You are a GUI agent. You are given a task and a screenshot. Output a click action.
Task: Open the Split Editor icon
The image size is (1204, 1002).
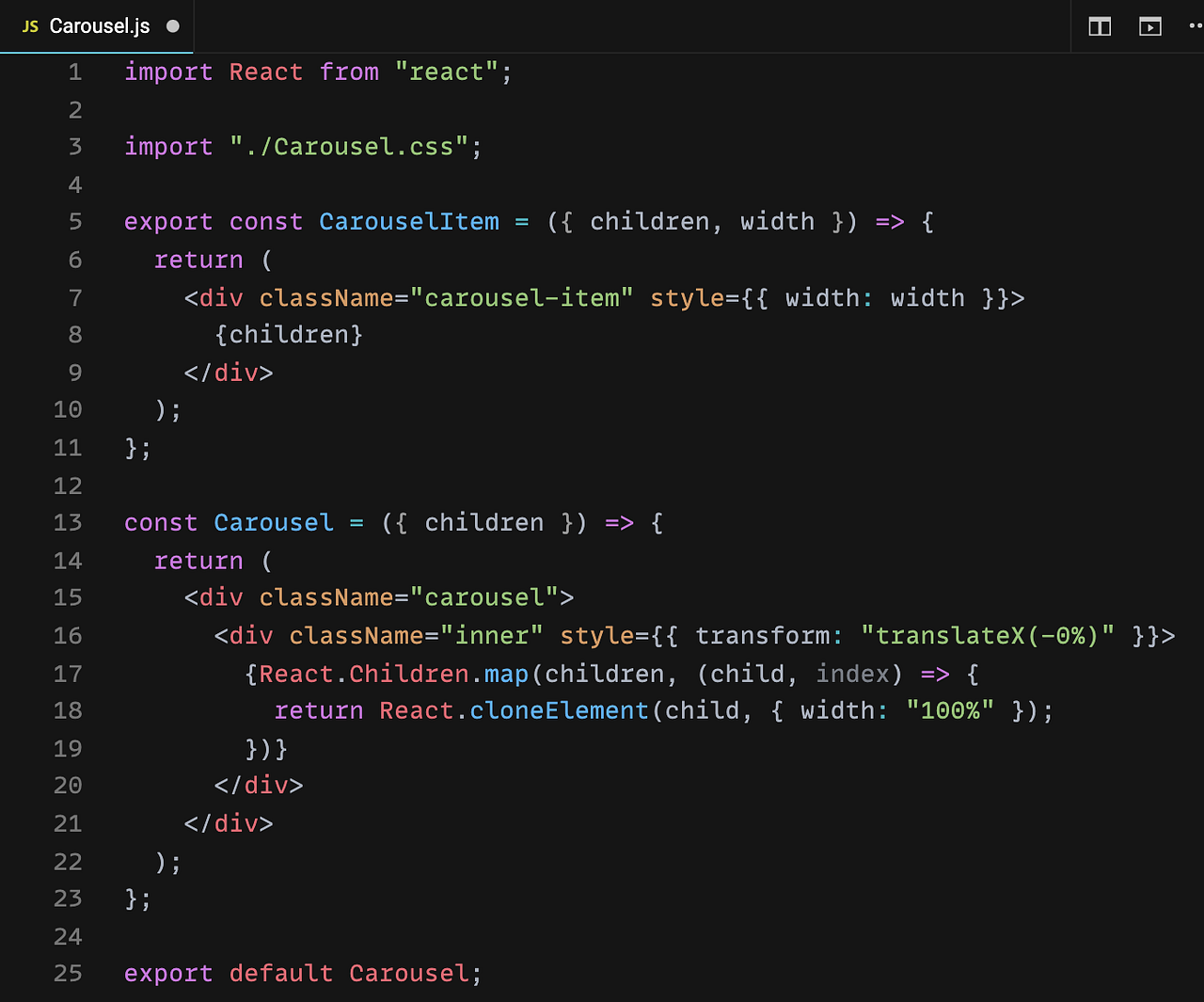[x=1099, y=26]
